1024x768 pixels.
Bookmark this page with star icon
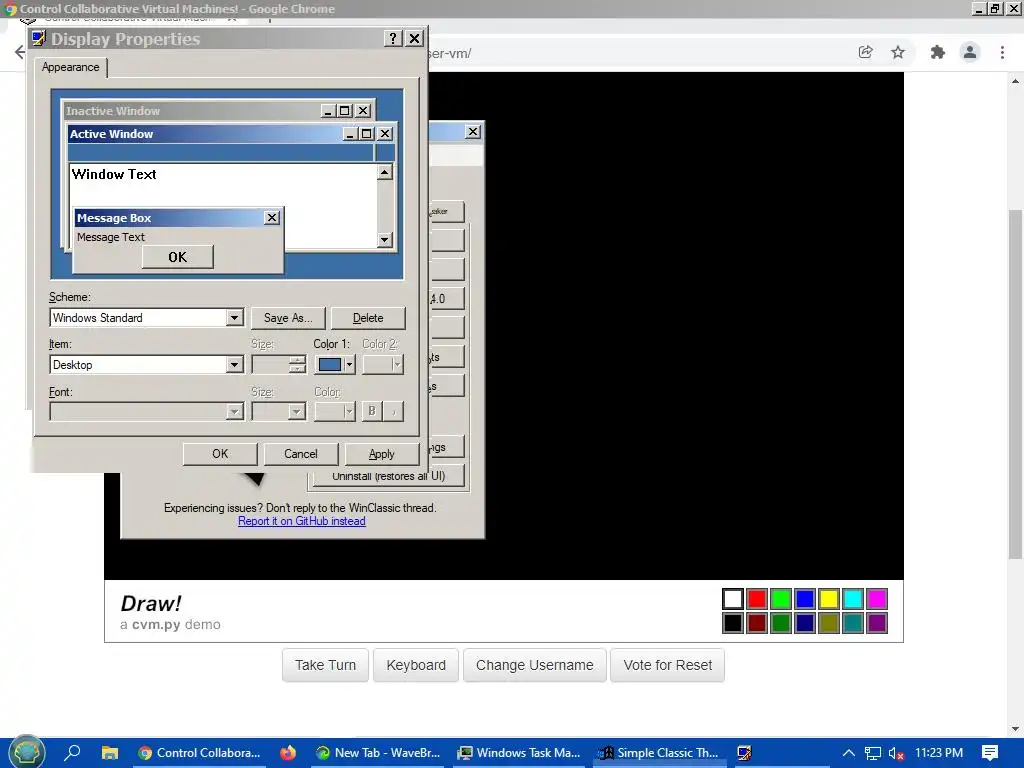coord(898,52)
